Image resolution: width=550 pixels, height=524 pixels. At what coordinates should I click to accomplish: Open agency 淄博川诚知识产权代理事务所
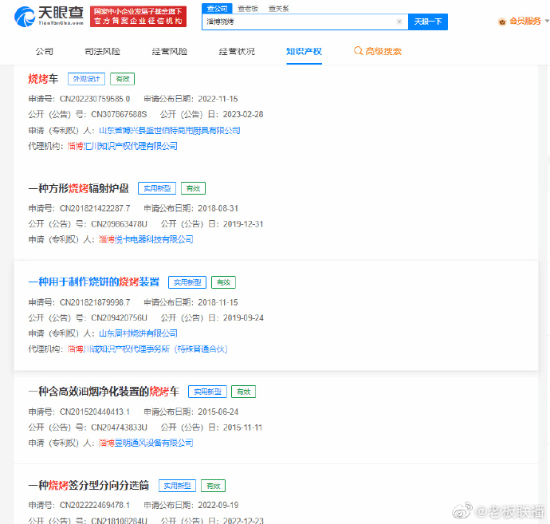[x=147, y=349]
